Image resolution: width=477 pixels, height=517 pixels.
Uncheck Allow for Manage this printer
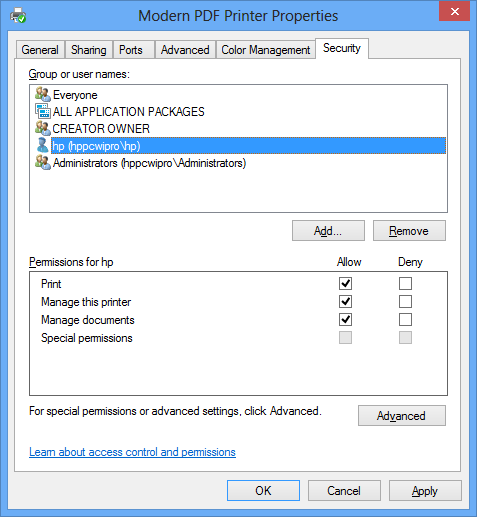pos(345,302)
